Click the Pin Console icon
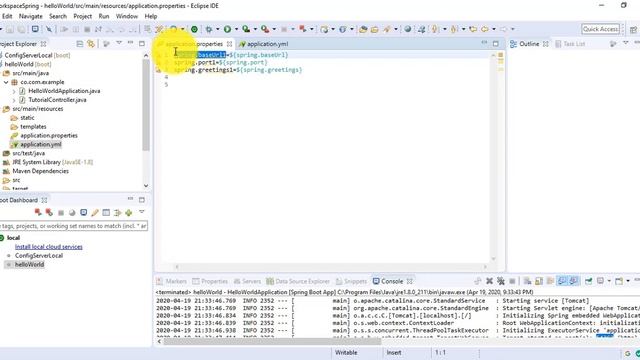640x360 pixels. tap(589, 281)
